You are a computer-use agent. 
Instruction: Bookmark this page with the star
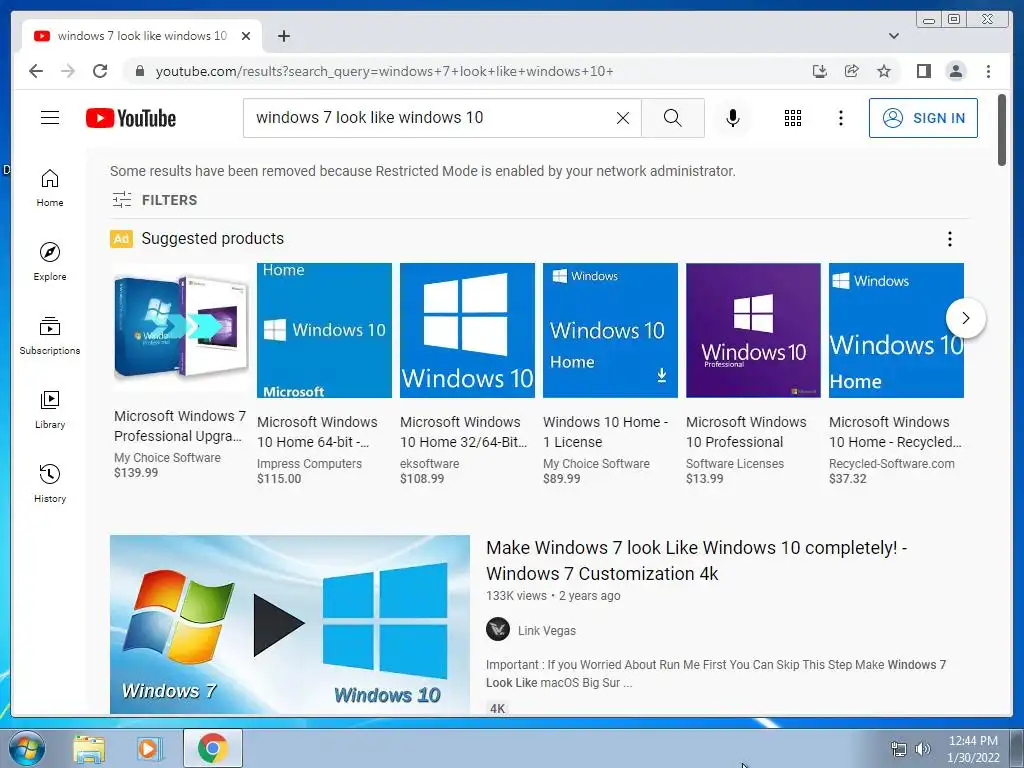(884, 71)
